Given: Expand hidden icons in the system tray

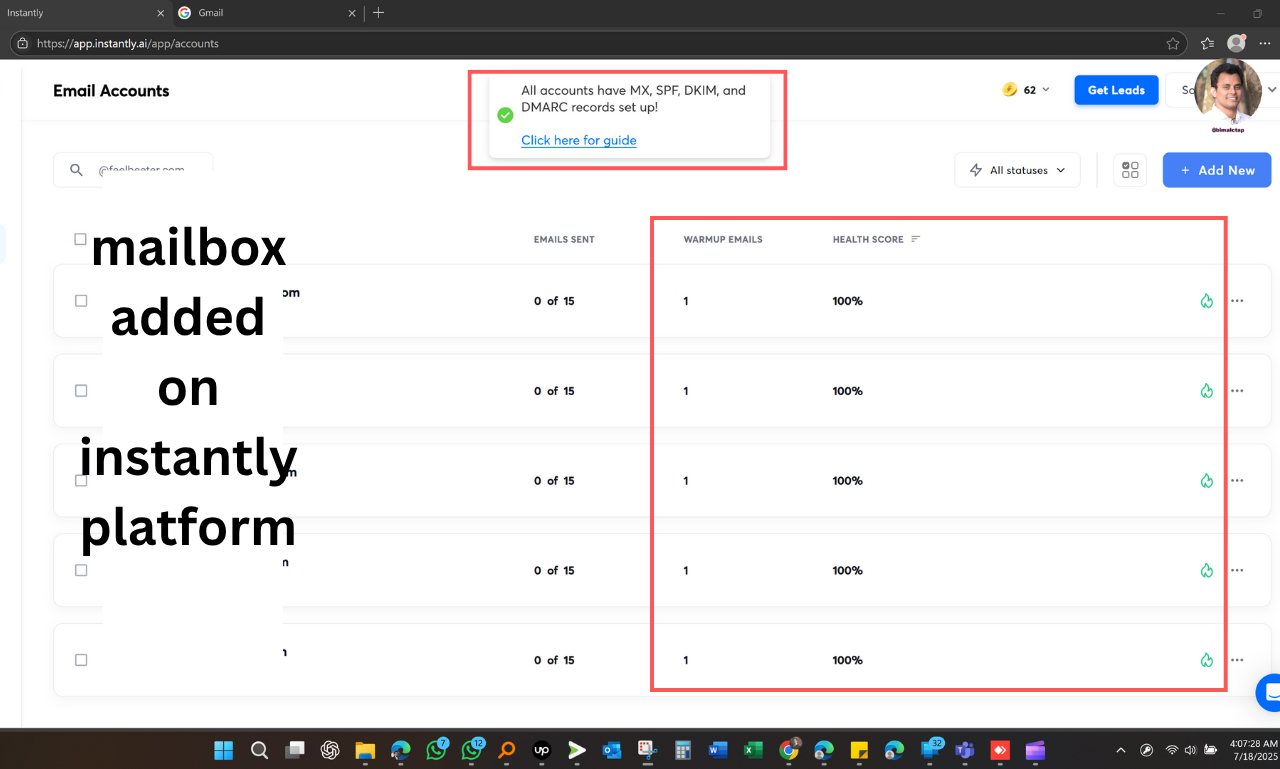Looking at the screenshot, I should [x=1119, y=750].
